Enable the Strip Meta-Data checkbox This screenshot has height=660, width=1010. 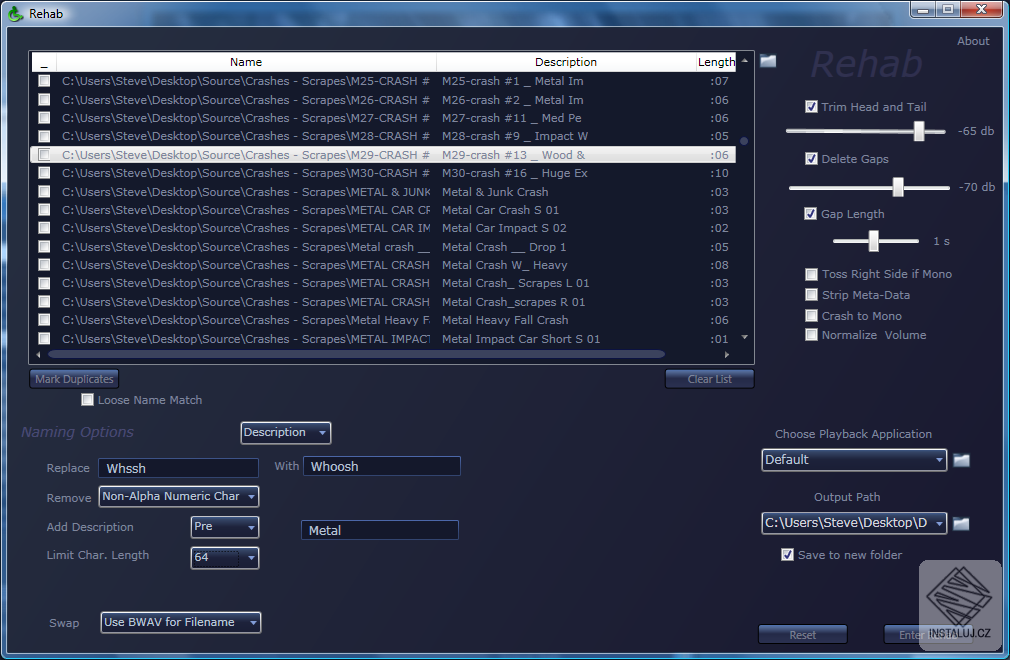812,295
